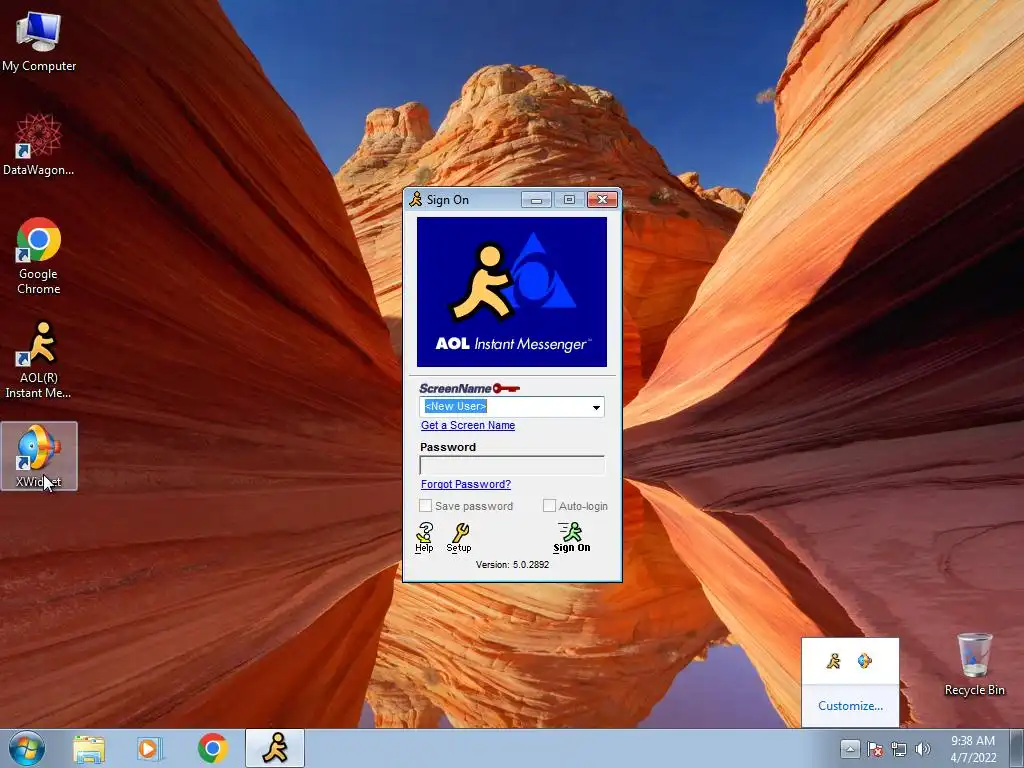This screenshot has height=768, width=1024.
Task: Close the Sign On window
Action: point(602,199)
